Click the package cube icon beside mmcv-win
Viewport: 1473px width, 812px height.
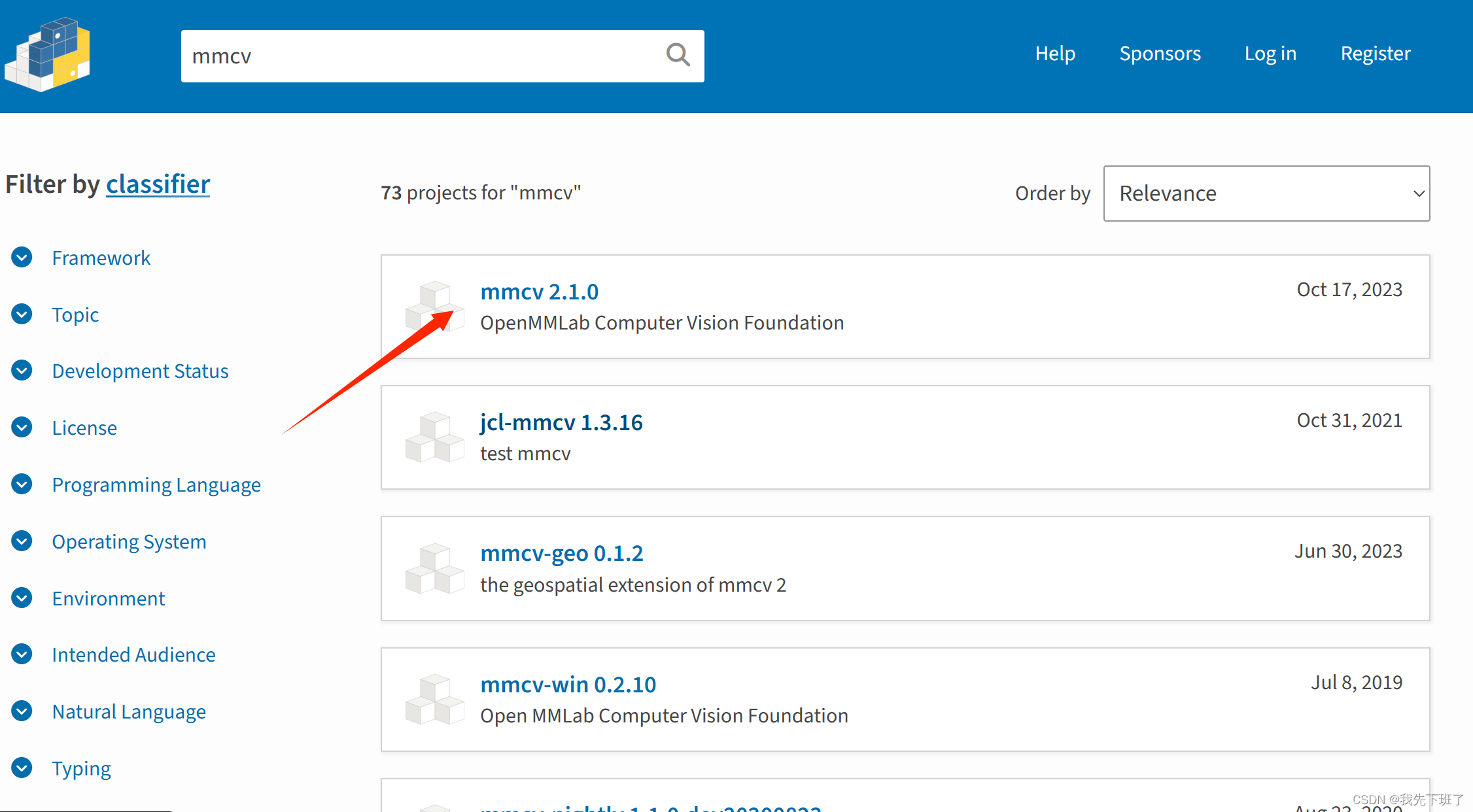pyautogui.click(x=434, y=699)
